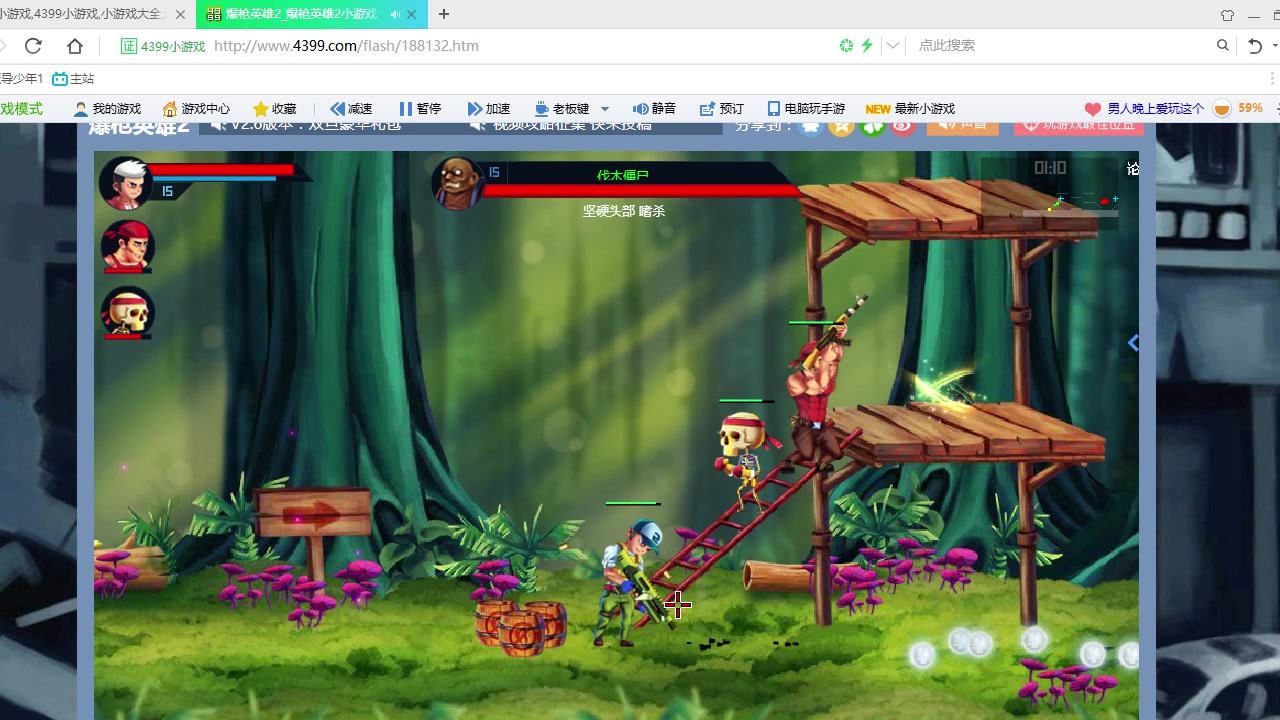Open a new browser tab

tap(444, 14)
